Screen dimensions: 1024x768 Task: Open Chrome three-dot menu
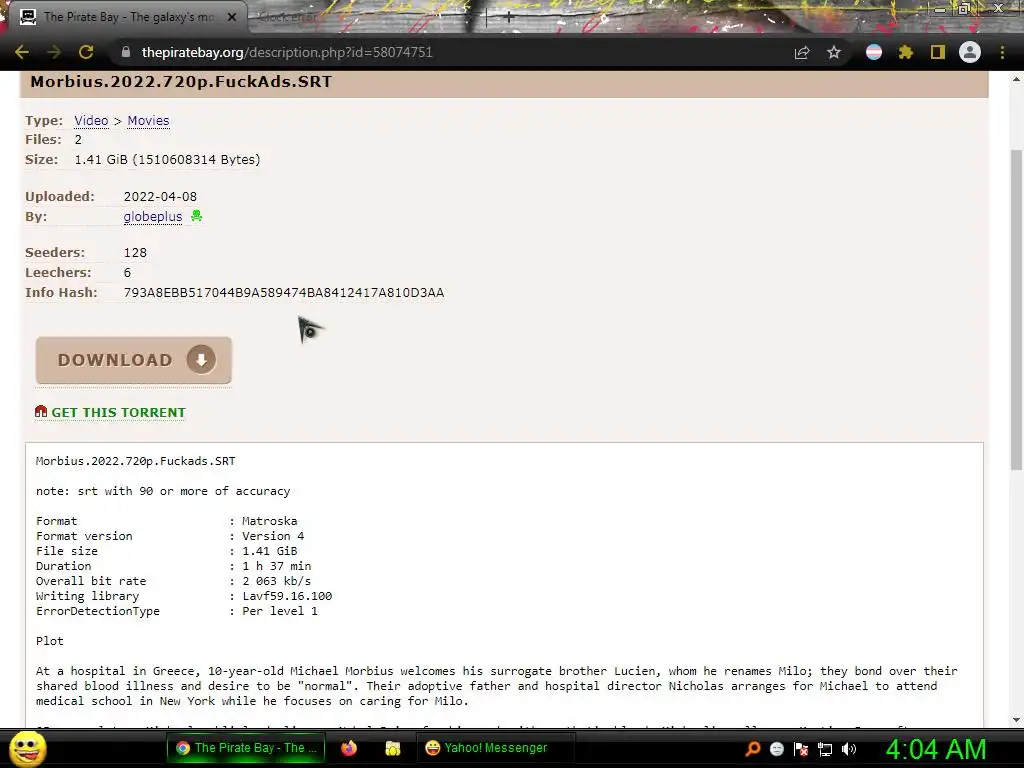[x=1002, y=52]
